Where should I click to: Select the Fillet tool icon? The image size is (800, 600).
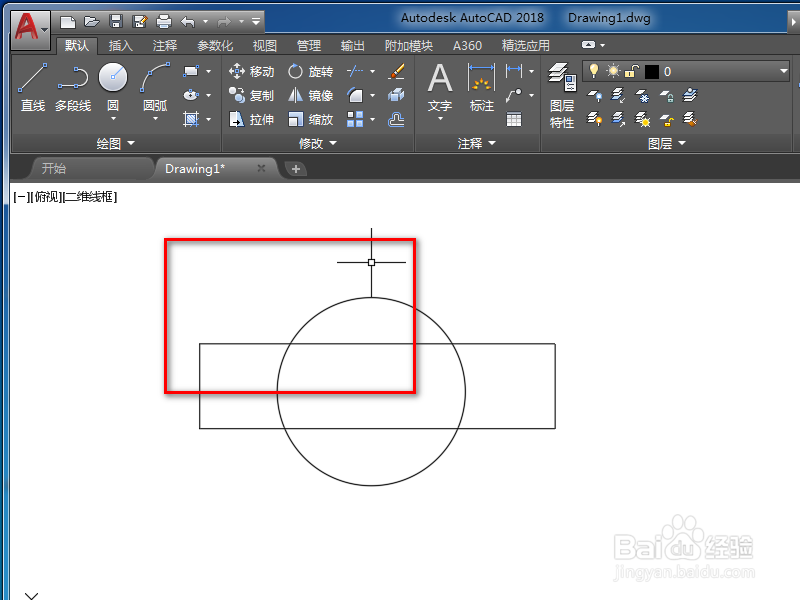tap(355, 95)
